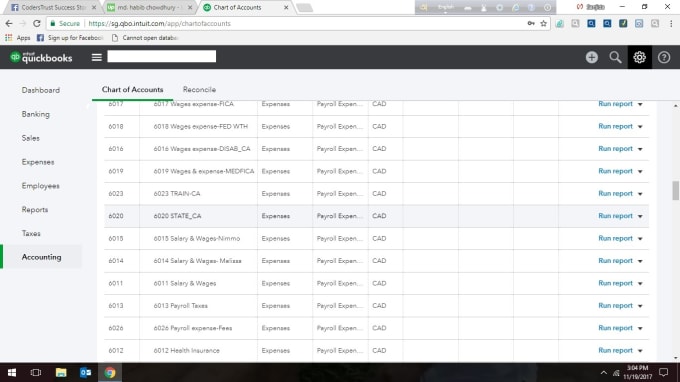Click the browser address bar URL
Screen dimensions: 680x382
pyautogui.click(x=160, y=23)
